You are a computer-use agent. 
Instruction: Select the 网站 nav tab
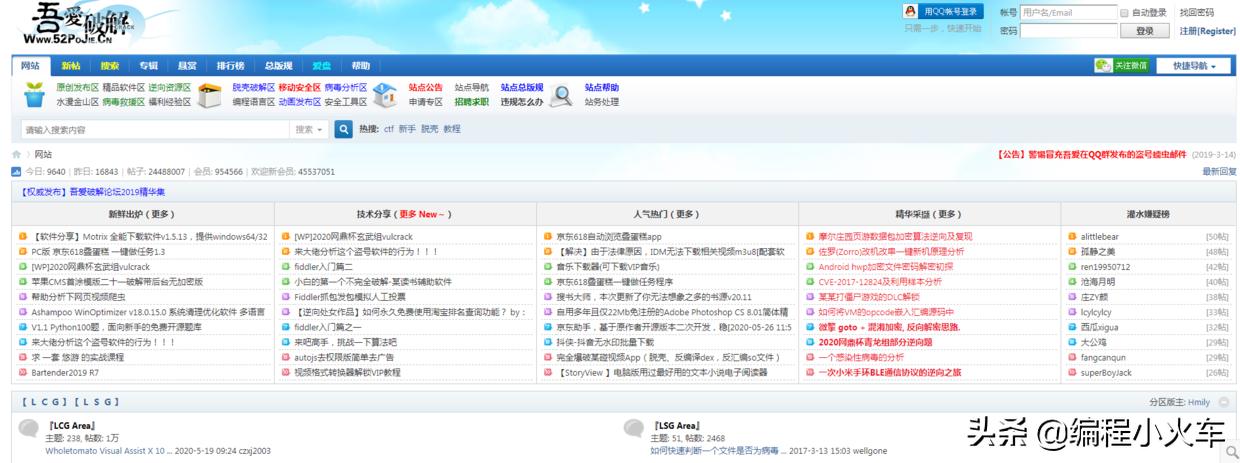(x=30, y=66)
